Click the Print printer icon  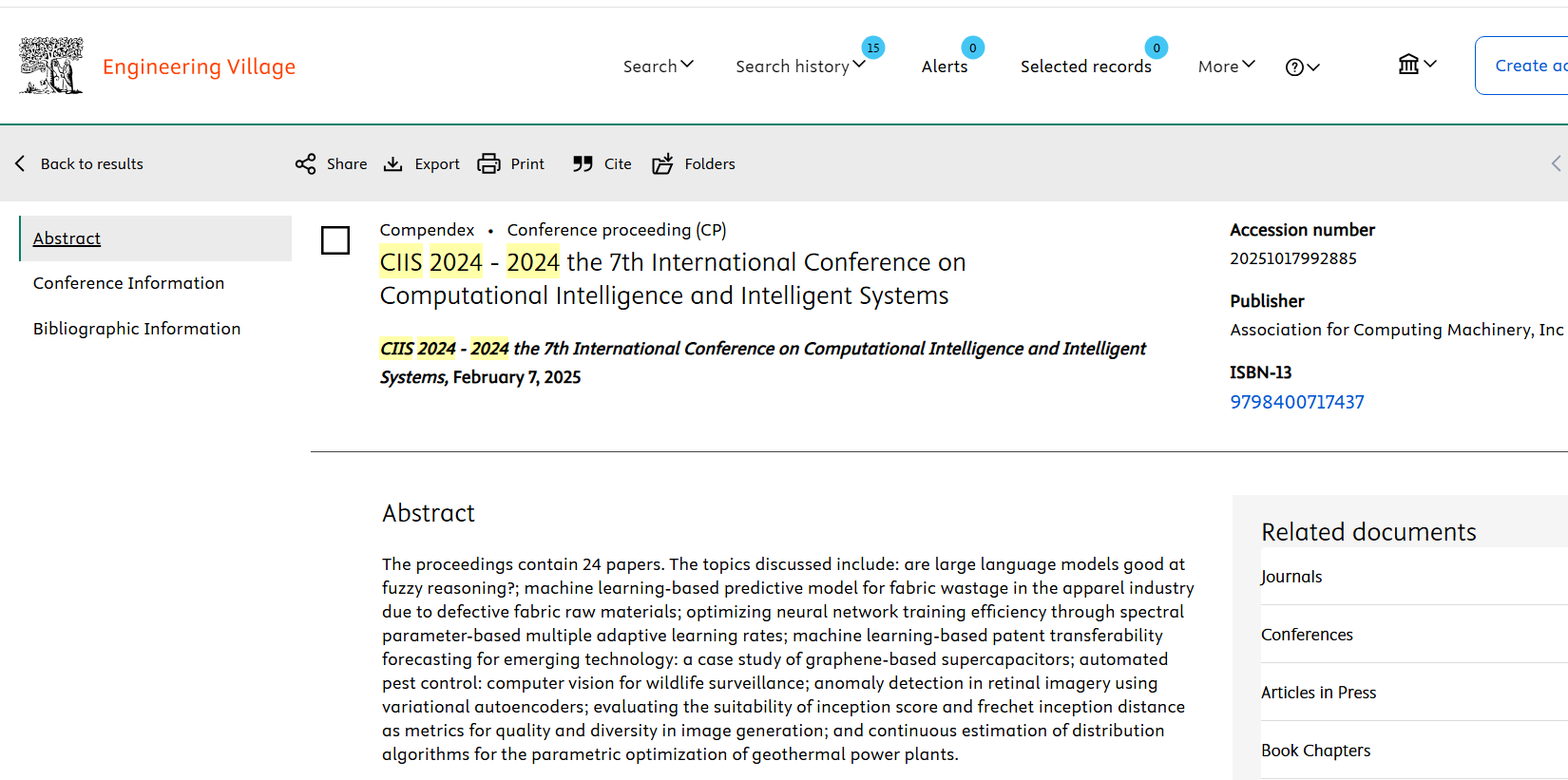pos(488,164)
